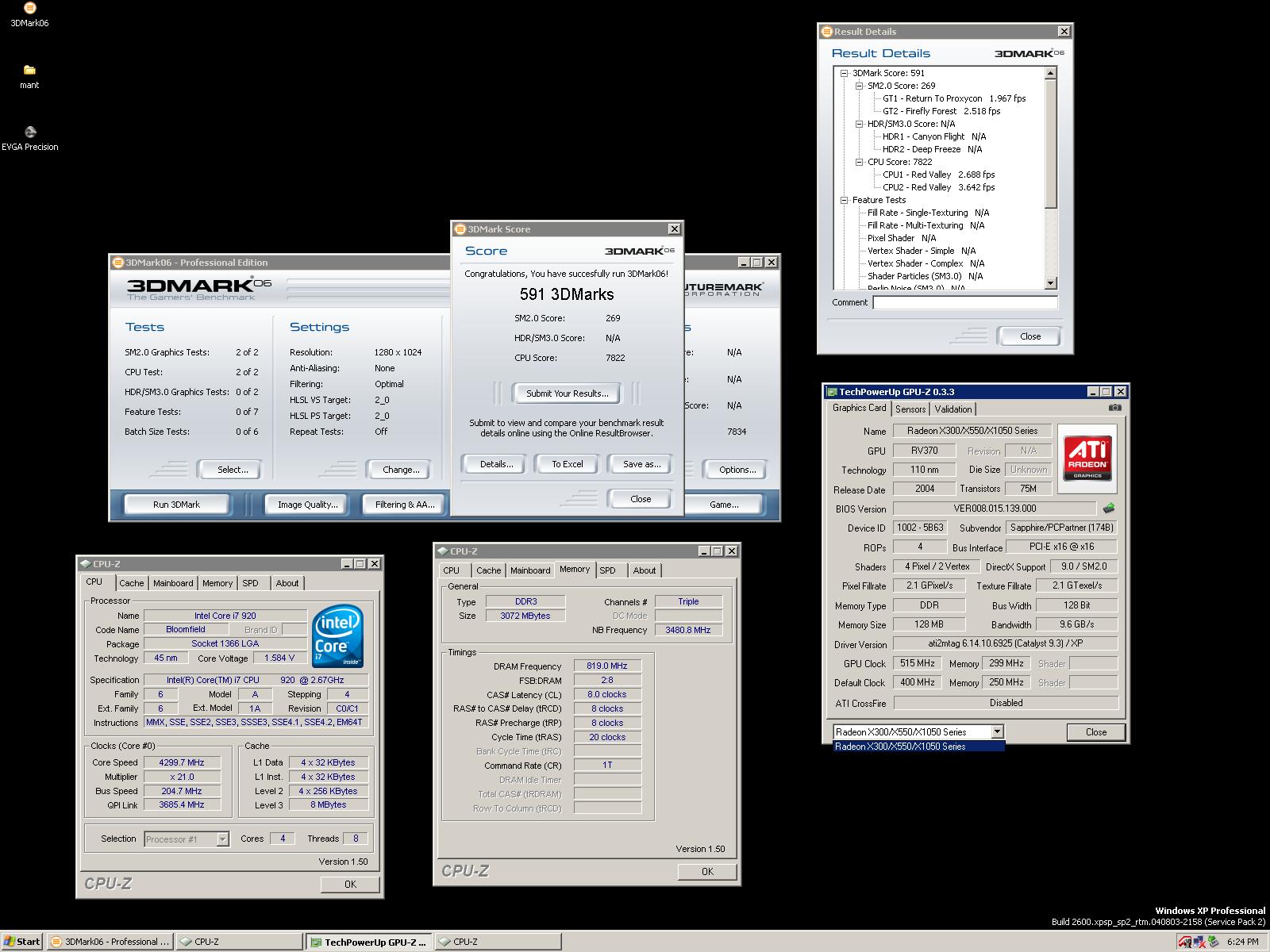Viewport: 1270px width, 952px height.
Task: Click OK in the CPU-Z Memory window
Action: click(707, 872)
